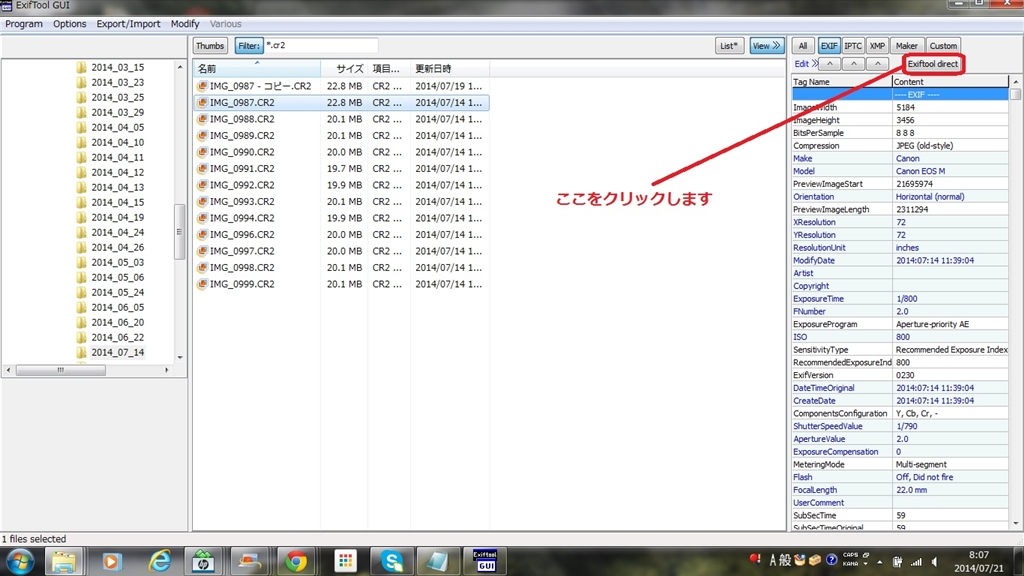Click folder icon of 2014_03_15
The image size is (1024, 576).
coord(82,67)
